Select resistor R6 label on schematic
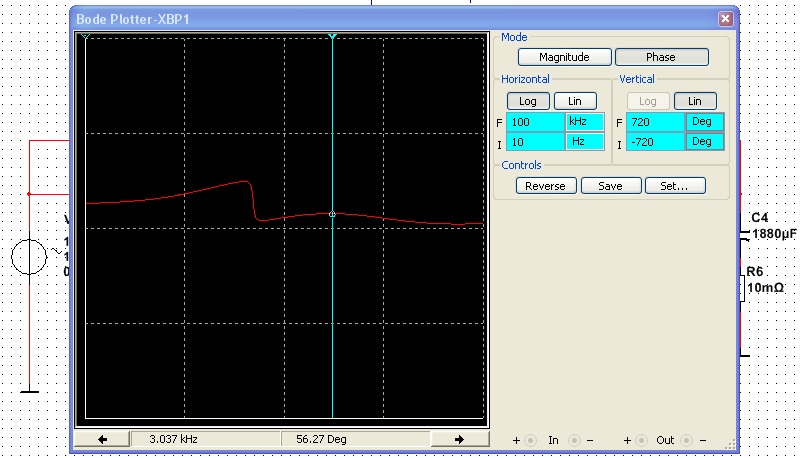Screen dimensions: 800x458 [755, 271]
